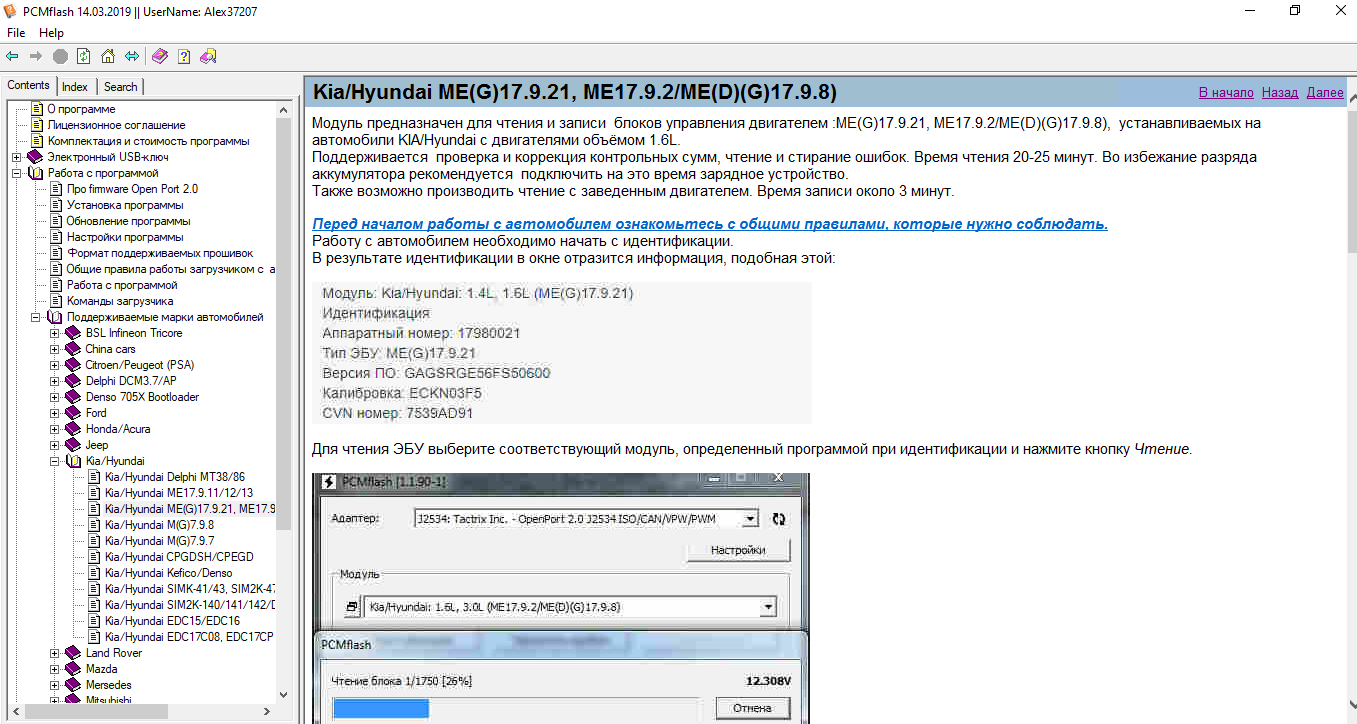This screenshot has height=724, width=1357.
Task: Switch to the Search tab
Action: [x=121, y=87]
